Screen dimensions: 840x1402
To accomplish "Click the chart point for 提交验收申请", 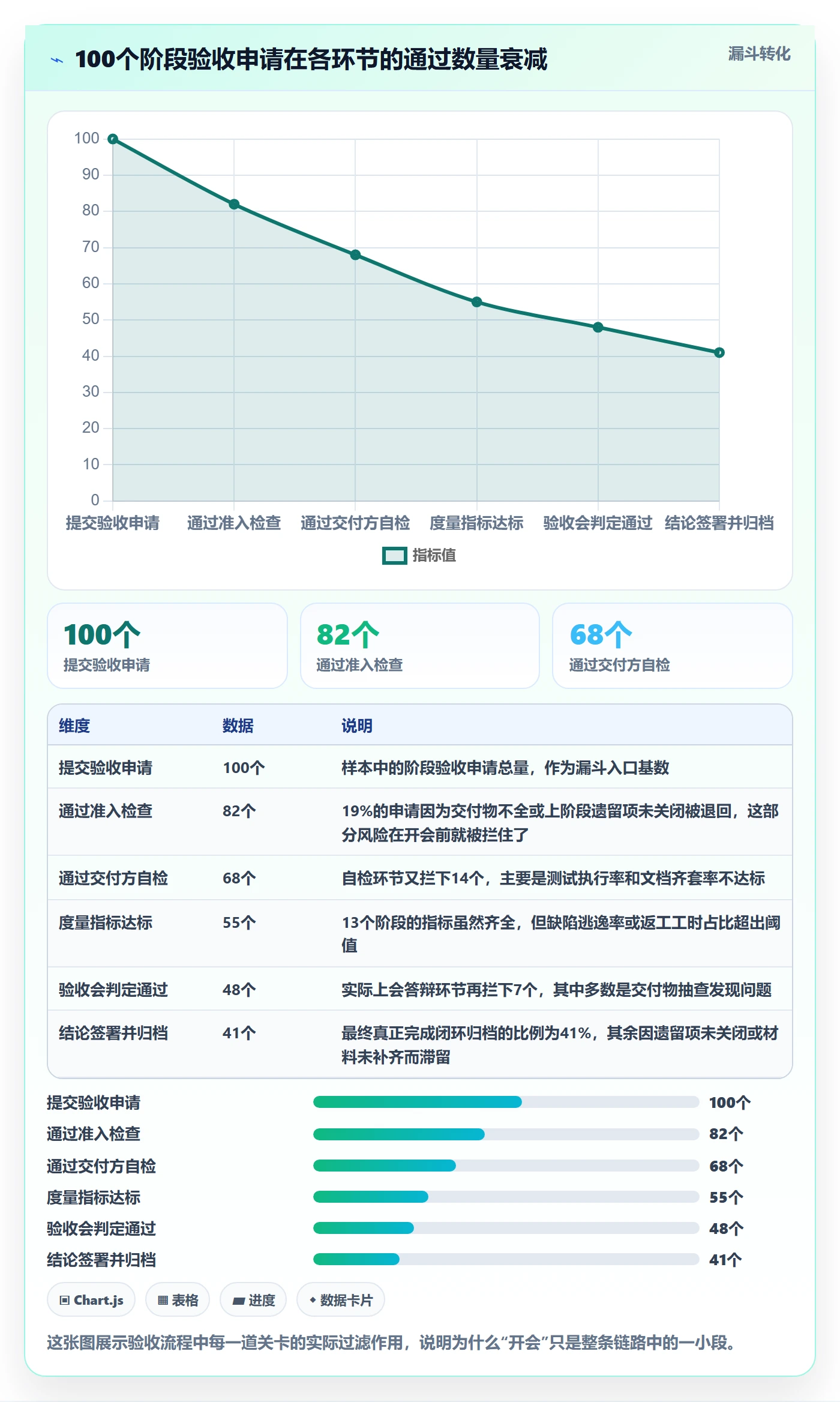I will click(113, 139).
